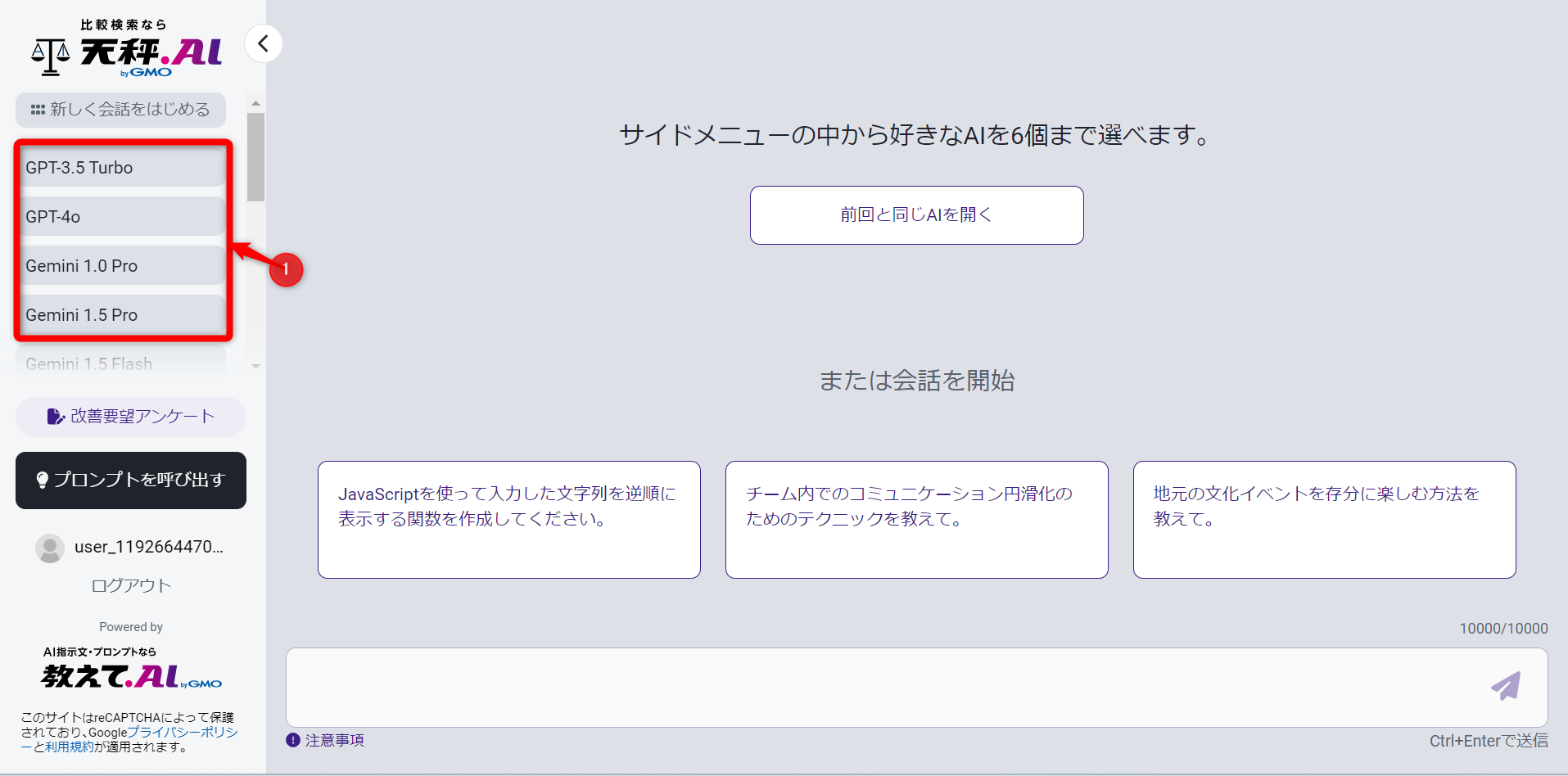Click the username user_1192664470...
This screenshot has width=1568, height=776.
[x=148, y=547]
